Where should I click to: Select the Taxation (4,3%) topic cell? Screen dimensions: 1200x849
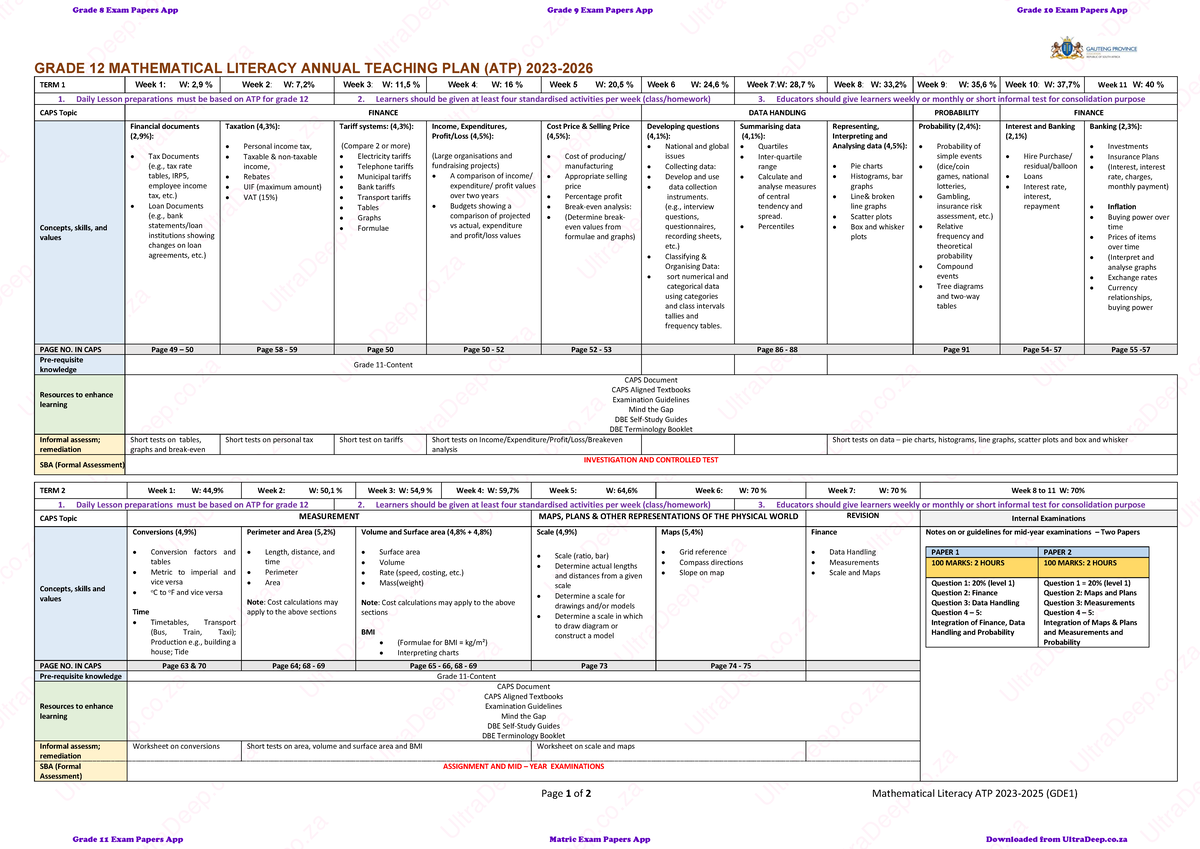coord(279,232)
